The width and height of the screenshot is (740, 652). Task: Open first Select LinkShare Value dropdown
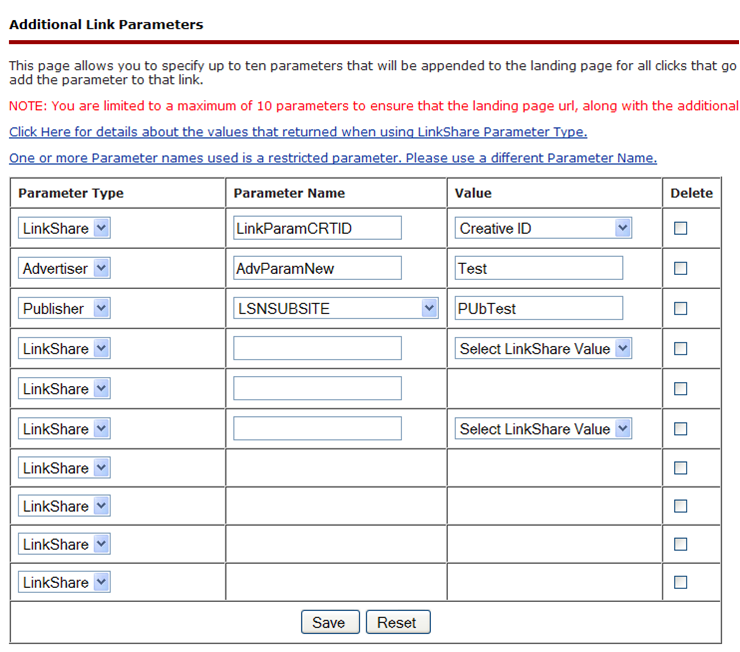(543, 348)
